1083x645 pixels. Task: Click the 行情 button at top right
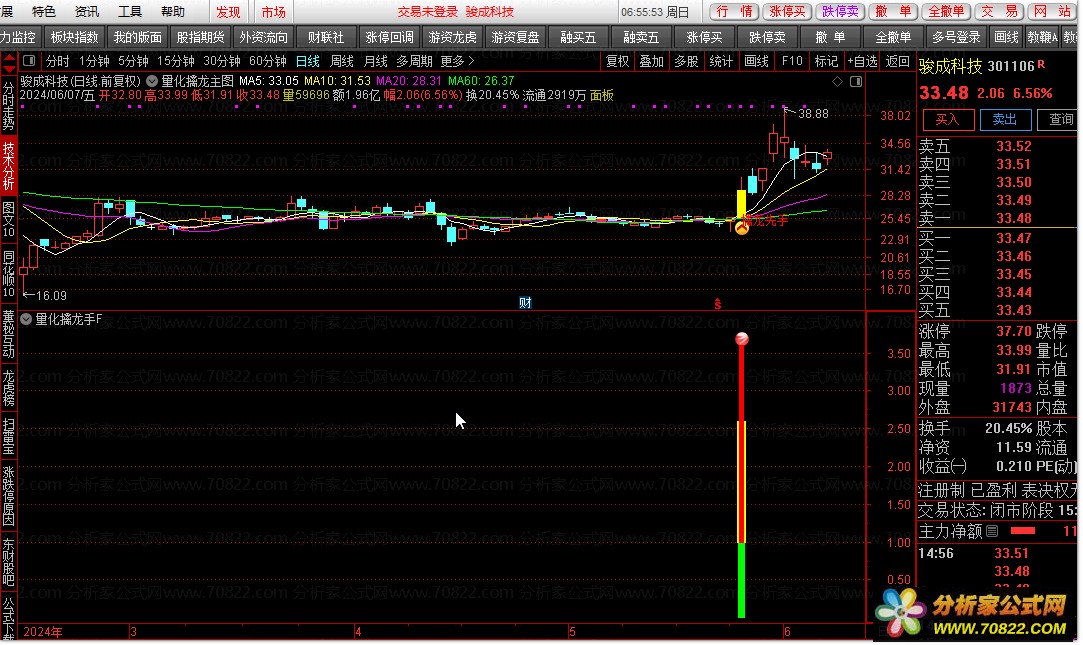pos(734,12)
